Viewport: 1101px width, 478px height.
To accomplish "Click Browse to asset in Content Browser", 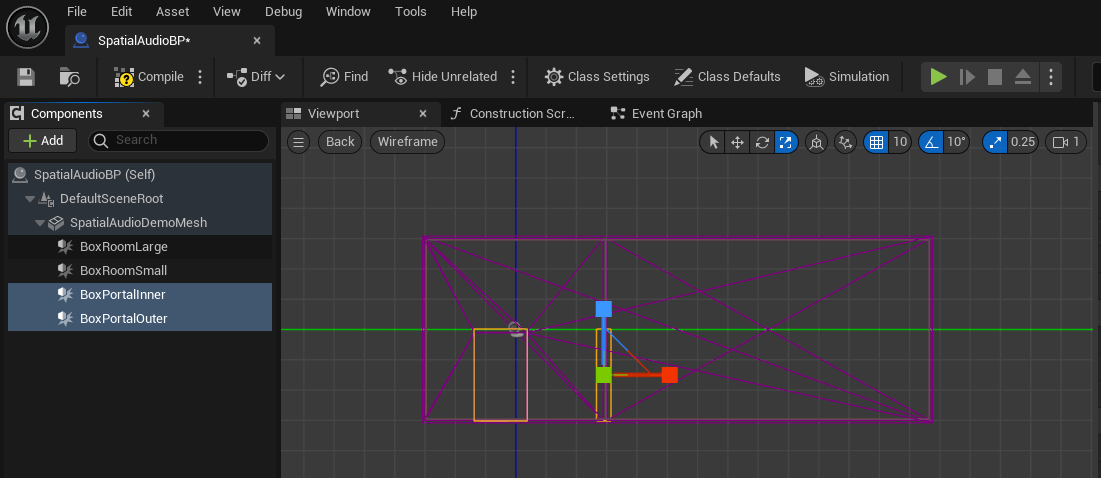I will tap(69, 77).
